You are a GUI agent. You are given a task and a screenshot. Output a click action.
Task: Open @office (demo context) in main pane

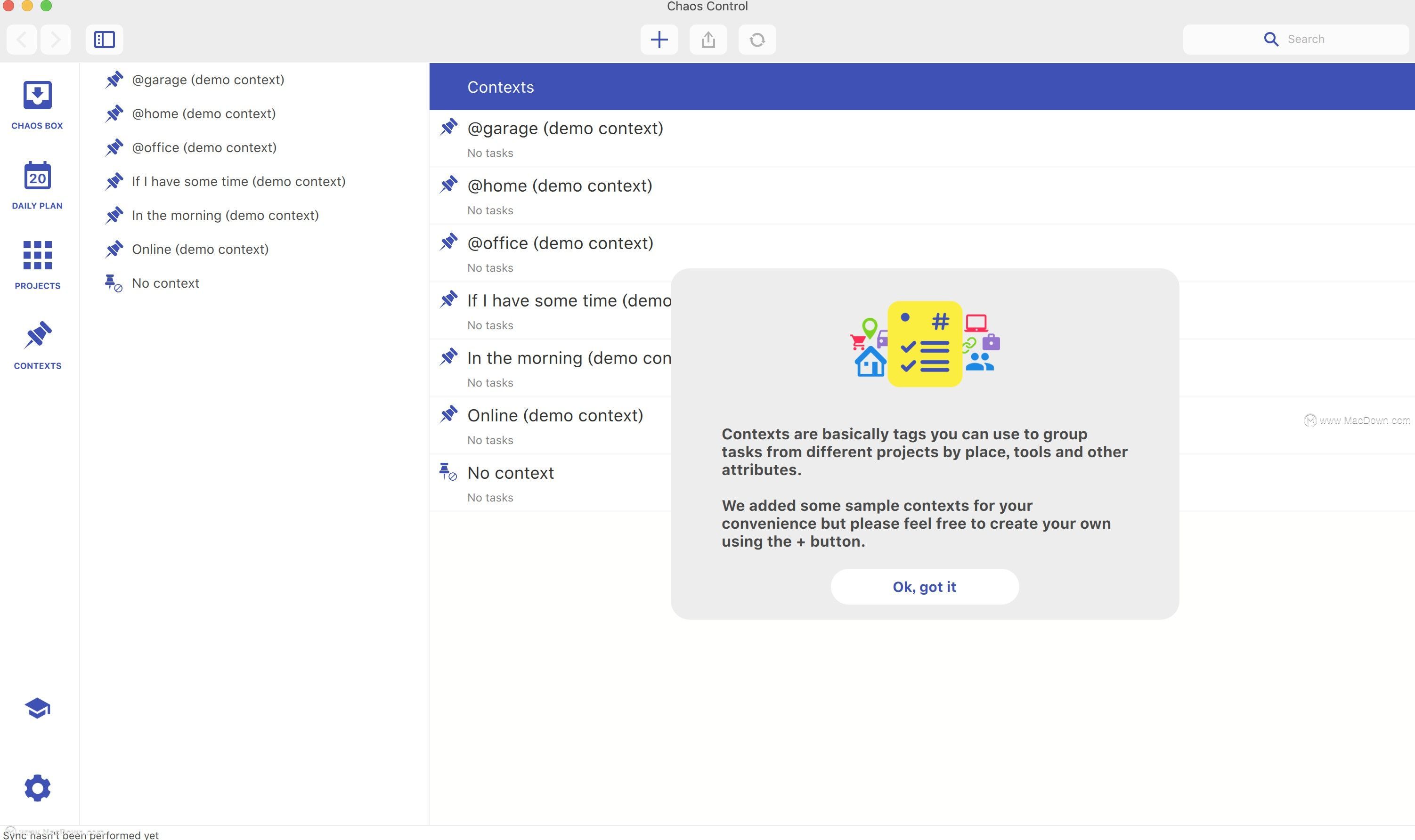pyautogui.click(x=922, y=254)
